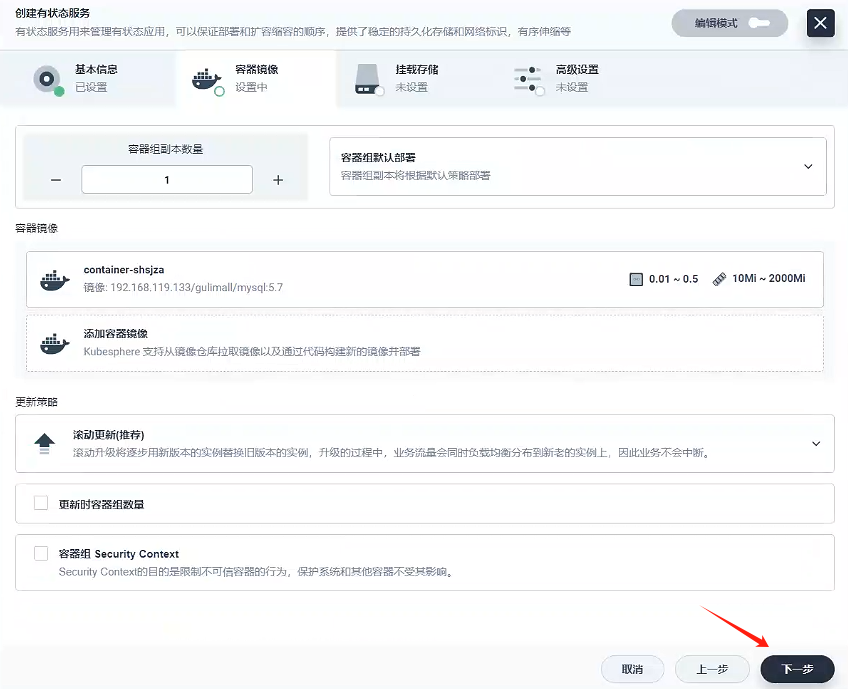Click the 上一步 button
The width and height of the screenshot is (848, 689).
click(712, 670)
